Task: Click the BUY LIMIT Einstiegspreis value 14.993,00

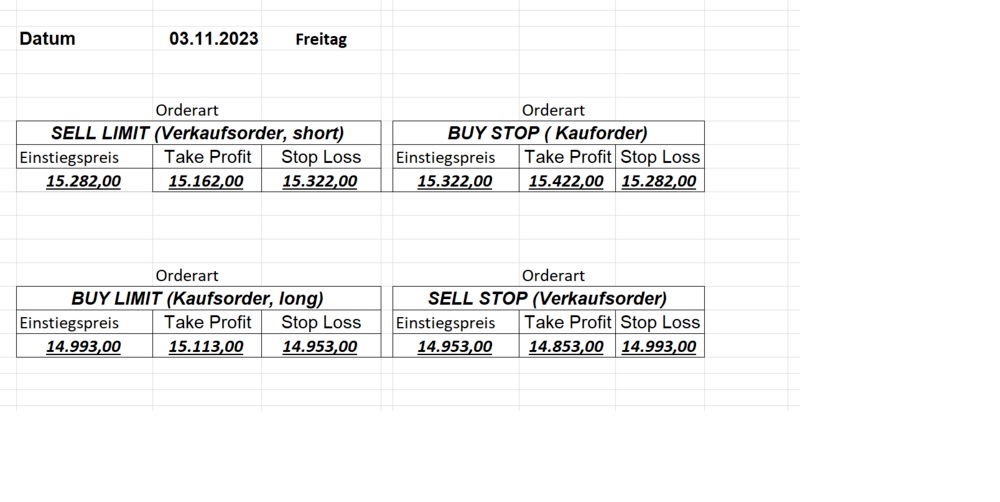Action: 84,346
